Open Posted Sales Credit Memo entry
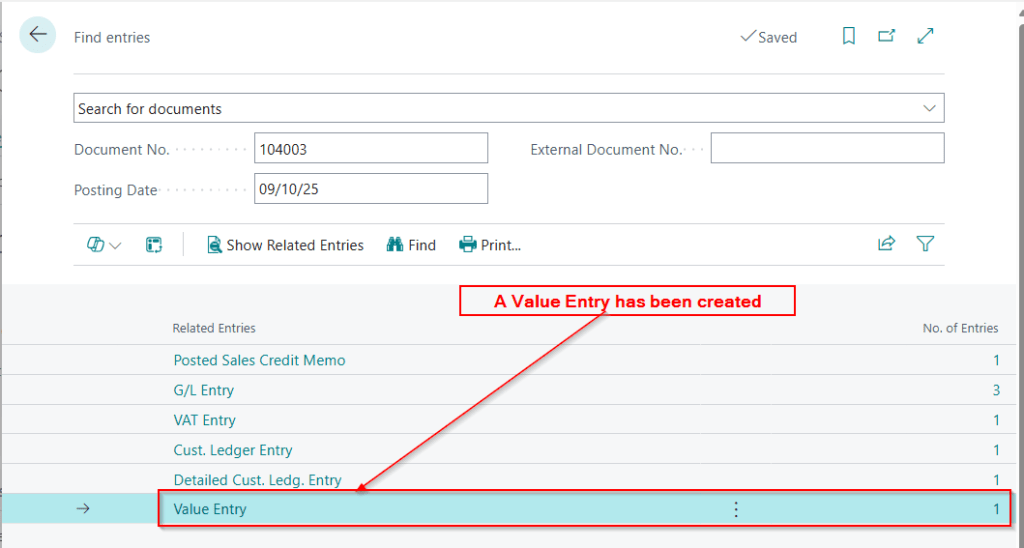Image resolution: width=1024 pixels, height=548 pixels. tap(259, 360)
